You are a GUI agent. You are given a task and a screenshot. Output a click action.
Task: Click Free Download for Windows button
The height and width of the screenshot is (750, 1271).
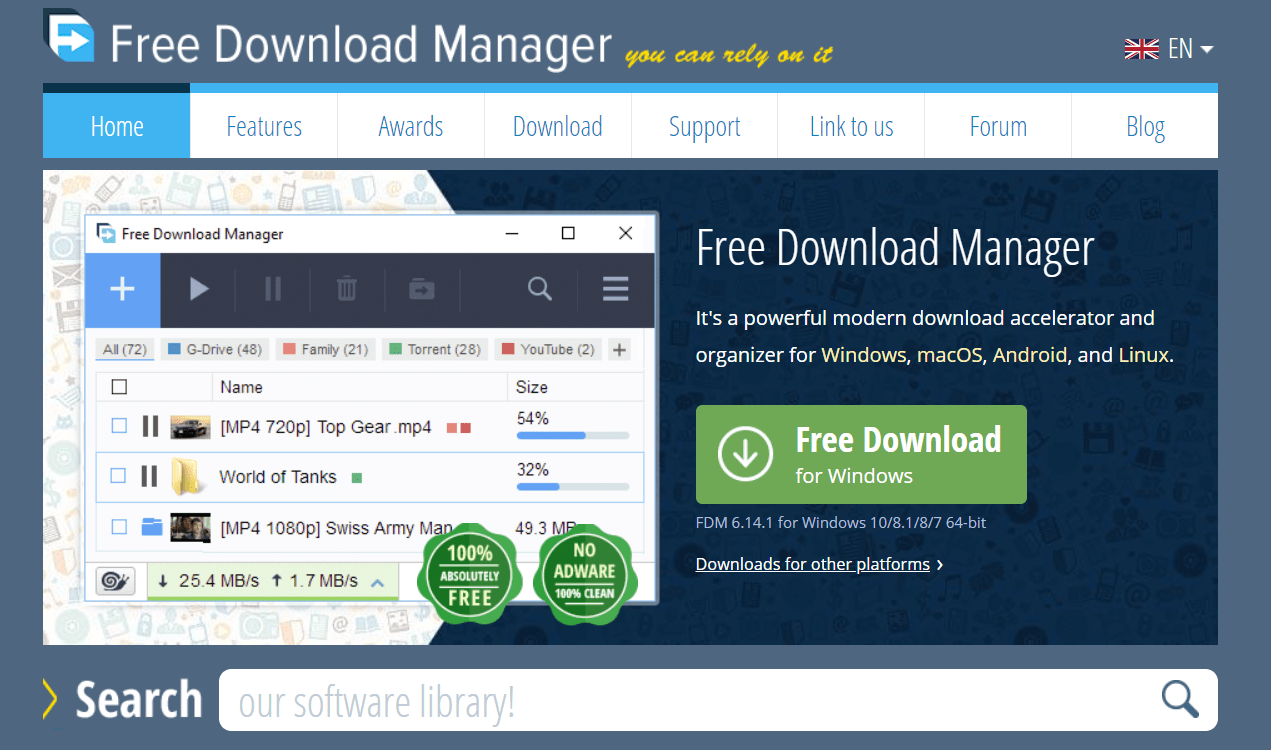coord(861,454)
